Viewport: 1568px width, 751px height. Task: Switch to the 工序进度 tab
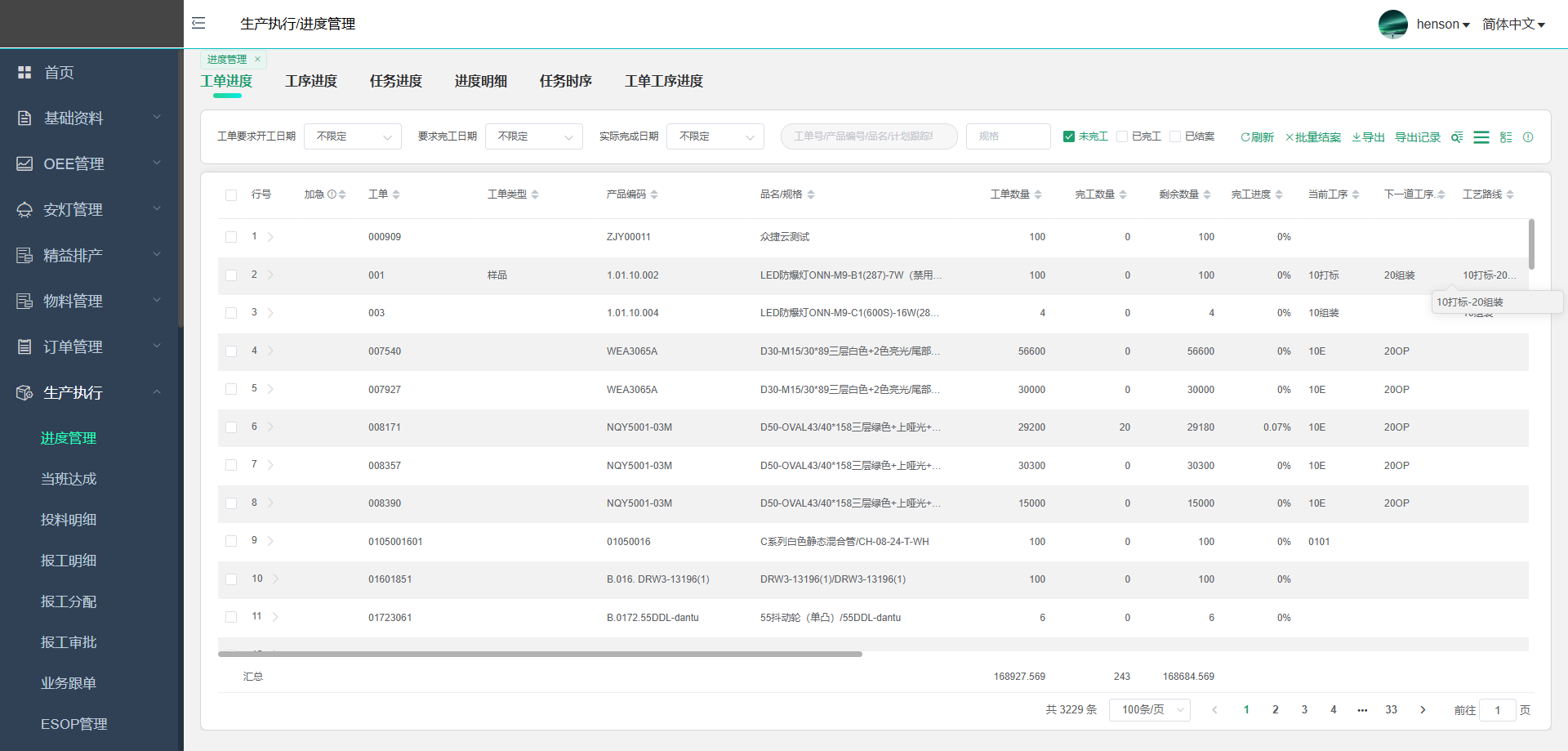(311, 81)
